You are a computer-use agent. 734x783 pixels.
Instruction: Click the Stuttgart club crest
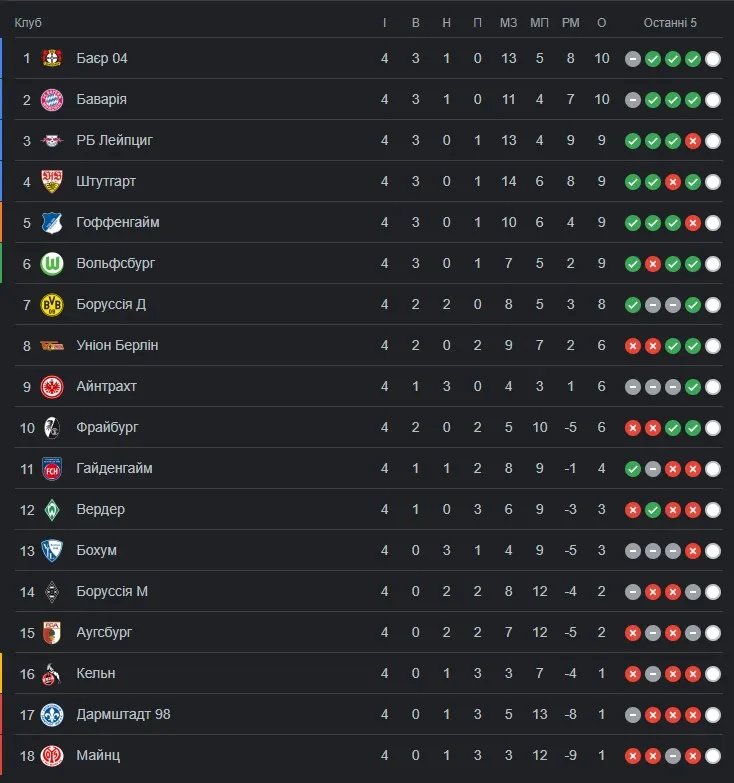click(x=52, y=181)
